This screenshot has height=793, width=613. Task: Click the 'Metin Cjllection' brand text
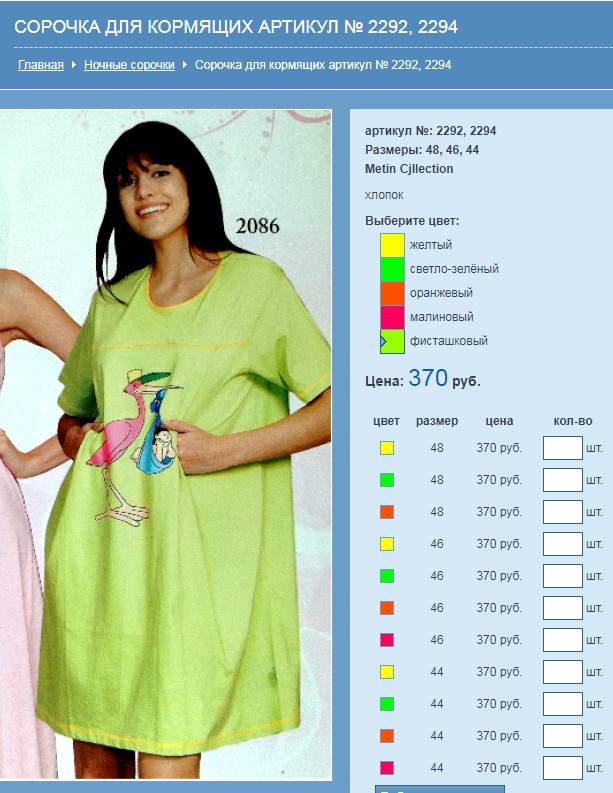(409, 169)
